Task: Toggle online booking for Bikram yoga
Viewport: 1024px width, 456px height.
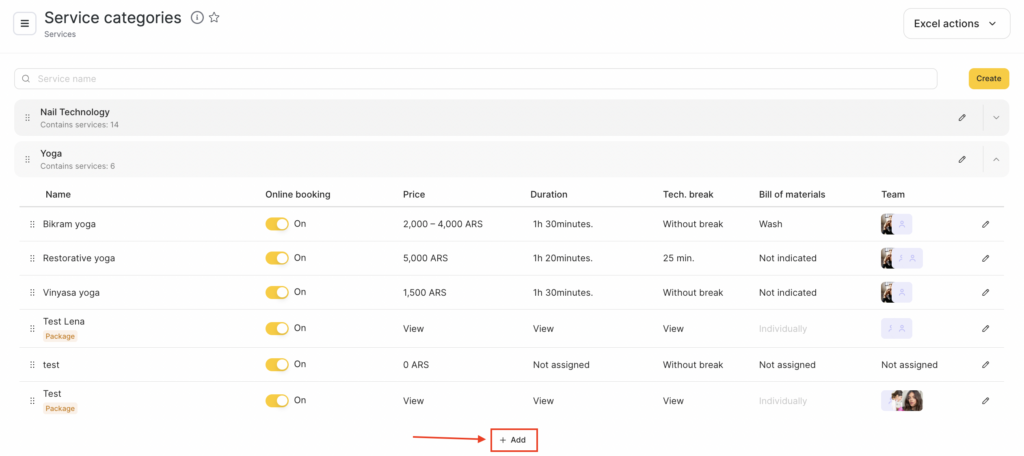Action: pyautogui.click(x=277, y=224)
